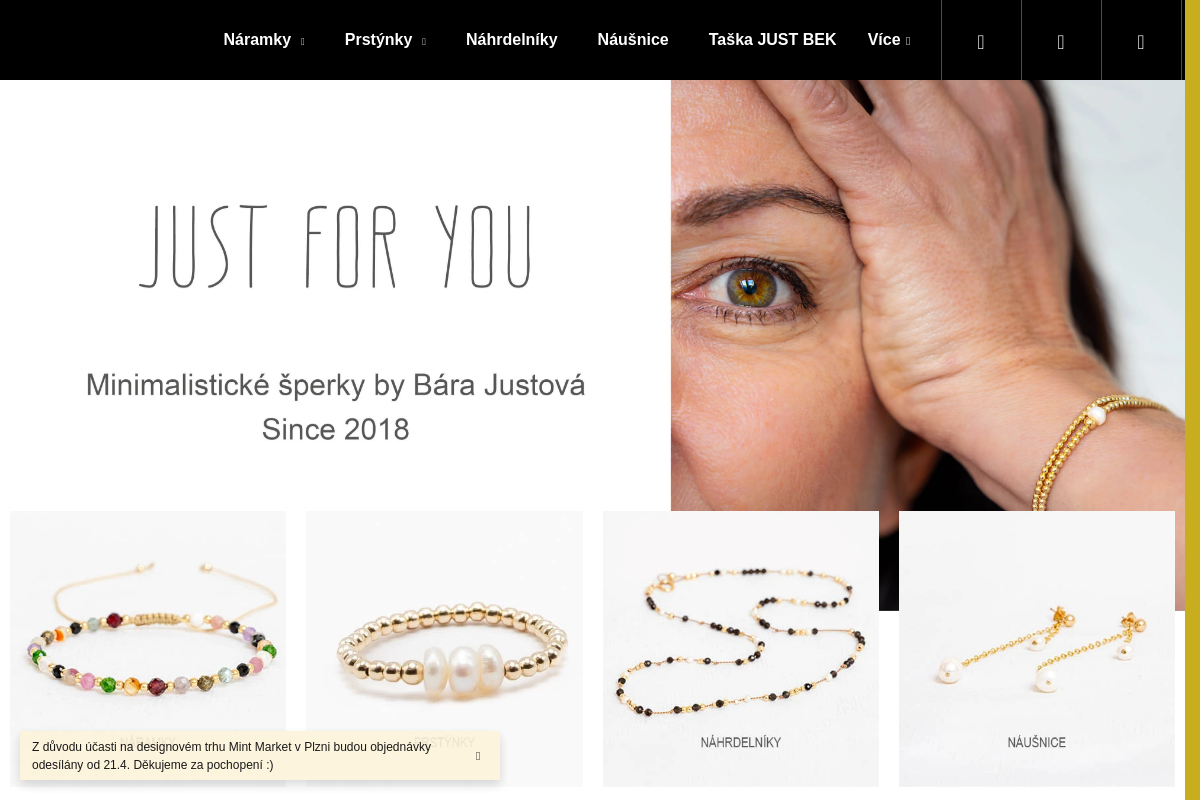The image size is (1200, 800).
Task: Dismiss the Mint Market notification bar
Action: tap(478, 756)
